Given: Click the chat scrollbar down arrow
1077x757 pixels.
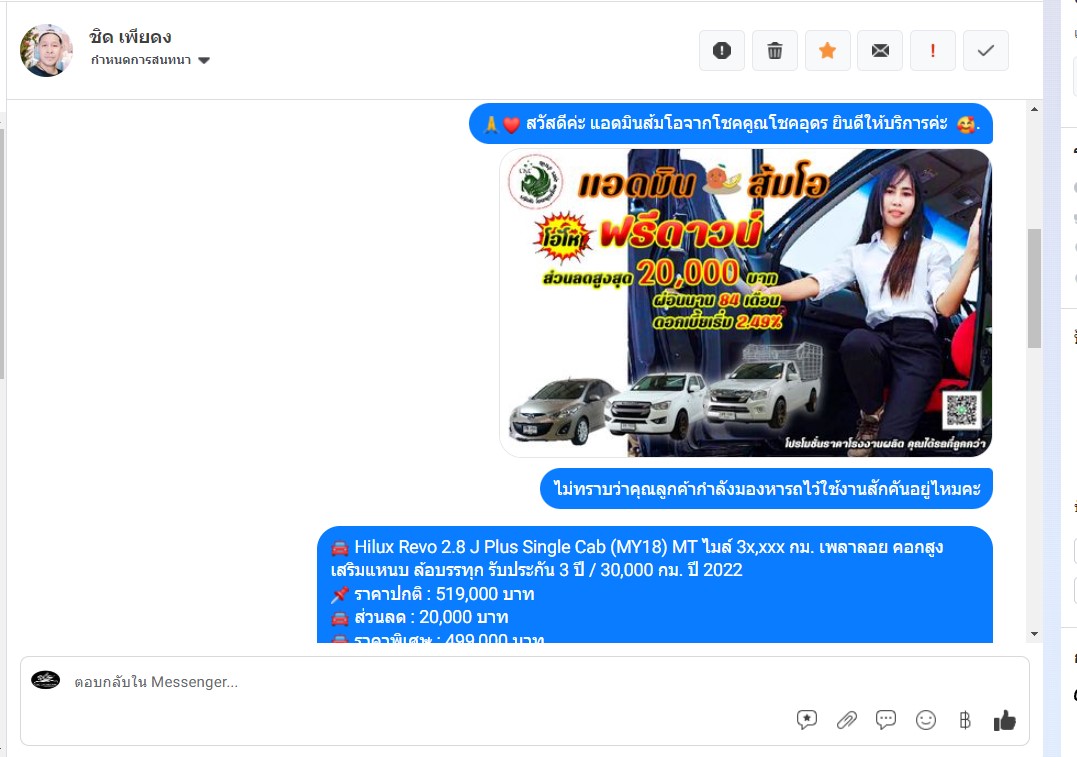Looking at the screenshot, I should click(x=1034, y=634).
